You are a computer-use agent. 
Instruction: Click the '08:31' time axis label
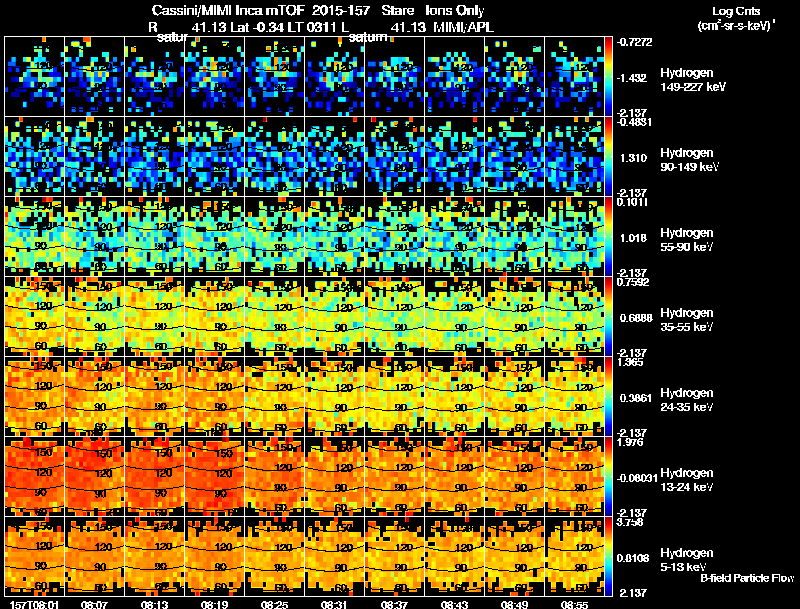(x=334, y=604)
